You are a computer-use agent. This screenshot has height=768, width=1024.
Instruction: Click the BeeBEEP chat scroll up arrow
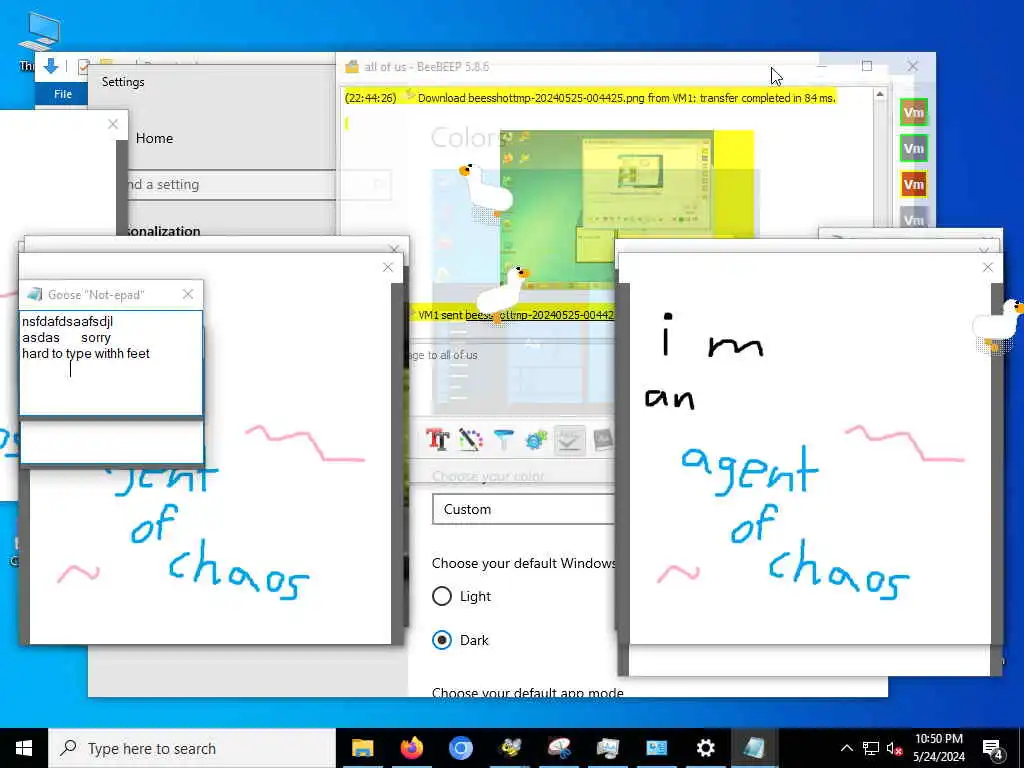[x=880, y=95]
